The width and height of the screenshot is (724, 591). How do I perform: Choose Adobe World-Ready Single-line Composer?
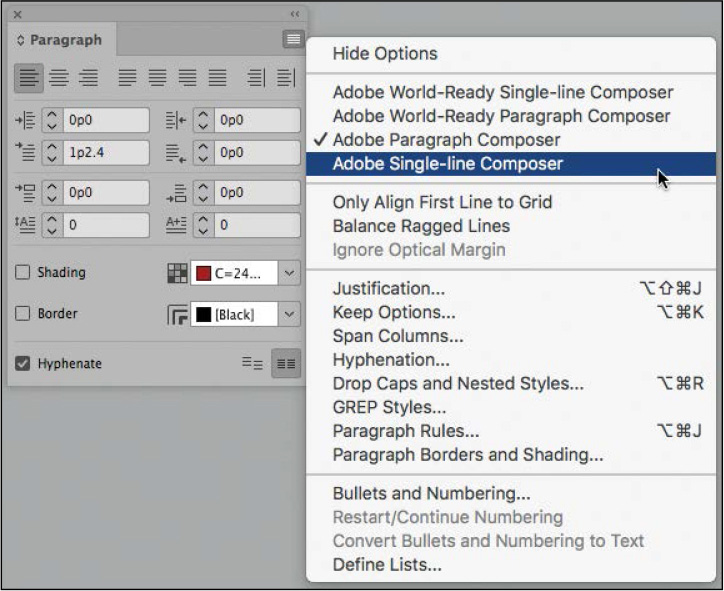point(511,92)
